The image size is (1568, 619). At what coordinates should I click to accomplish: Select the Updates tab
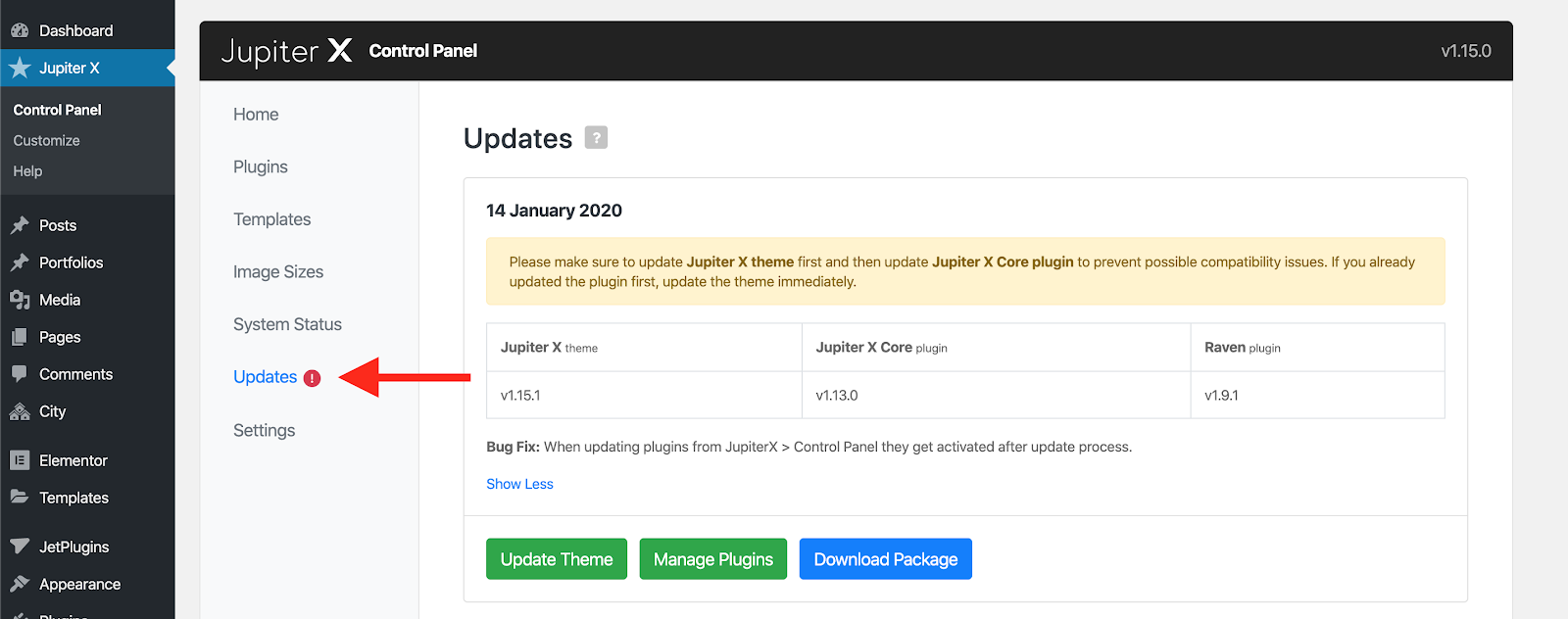coord(265,377)
